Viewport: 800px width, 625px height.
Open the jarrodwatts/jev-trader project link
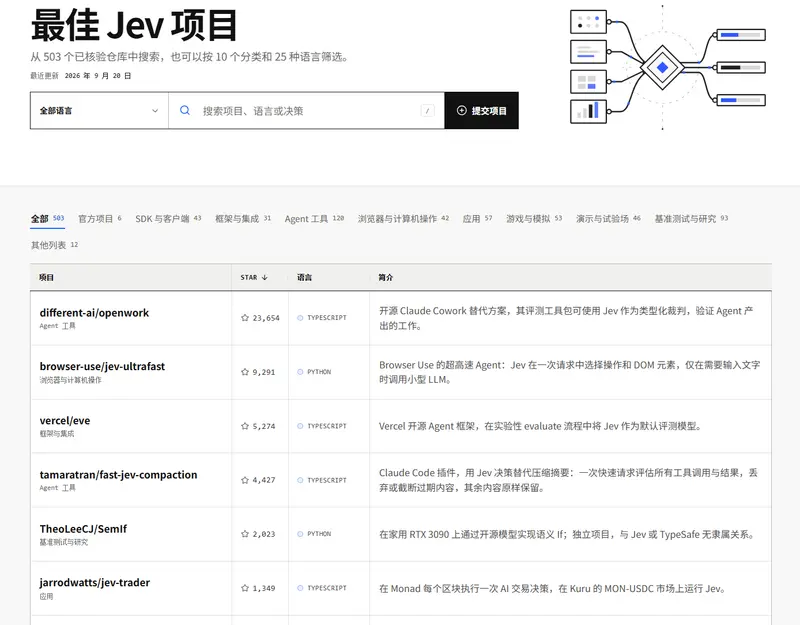(x=94, y=583)
